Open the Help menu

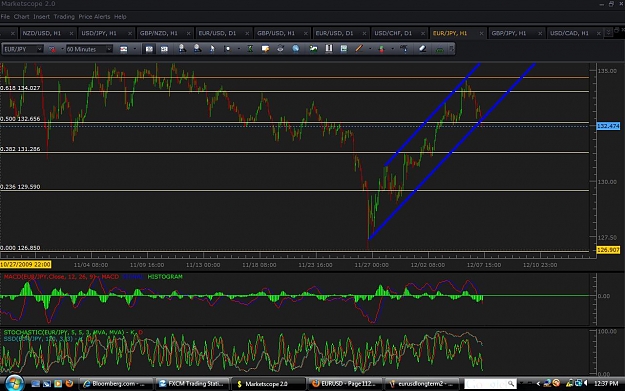120,17
